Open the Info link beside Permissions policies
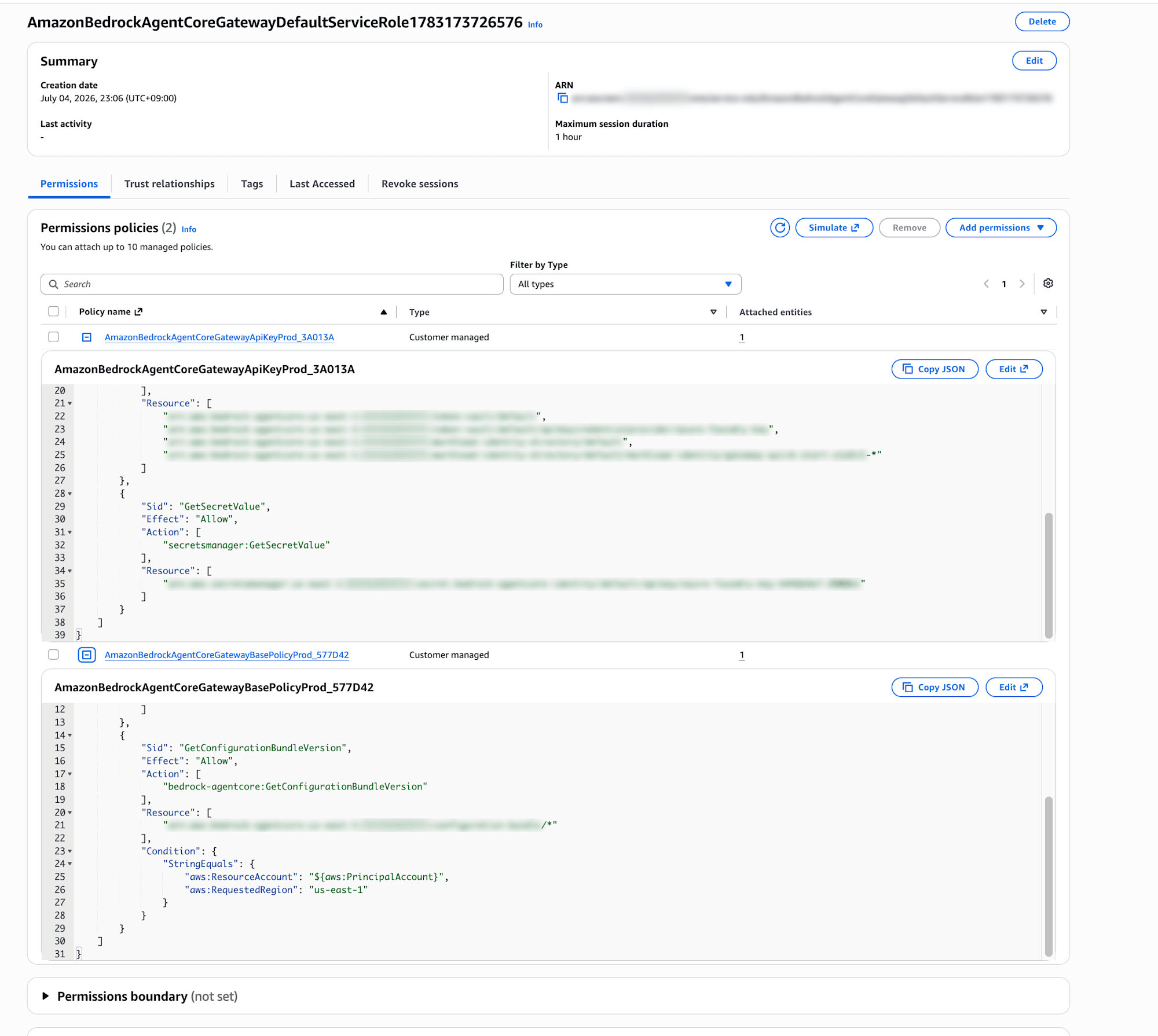This screenshot has width=1158, height=1036. (x=189, y=230)
